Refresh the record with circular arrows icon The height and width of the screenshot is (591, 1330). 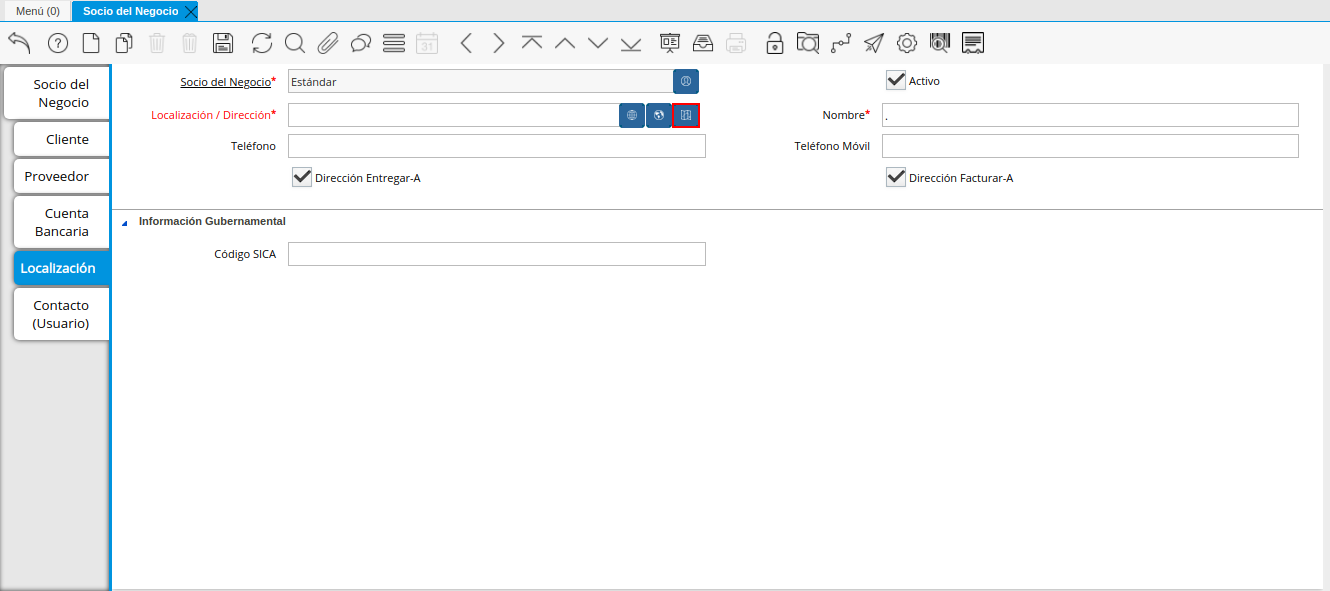coord(262,43)
